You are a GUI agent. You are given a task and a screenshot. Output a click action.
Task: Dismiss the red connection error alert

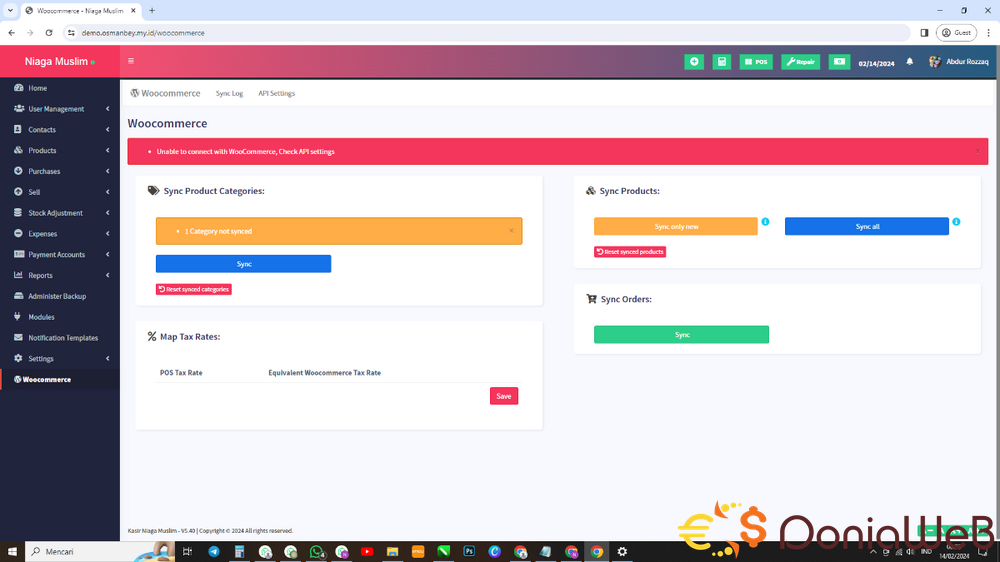pos(977,151)
